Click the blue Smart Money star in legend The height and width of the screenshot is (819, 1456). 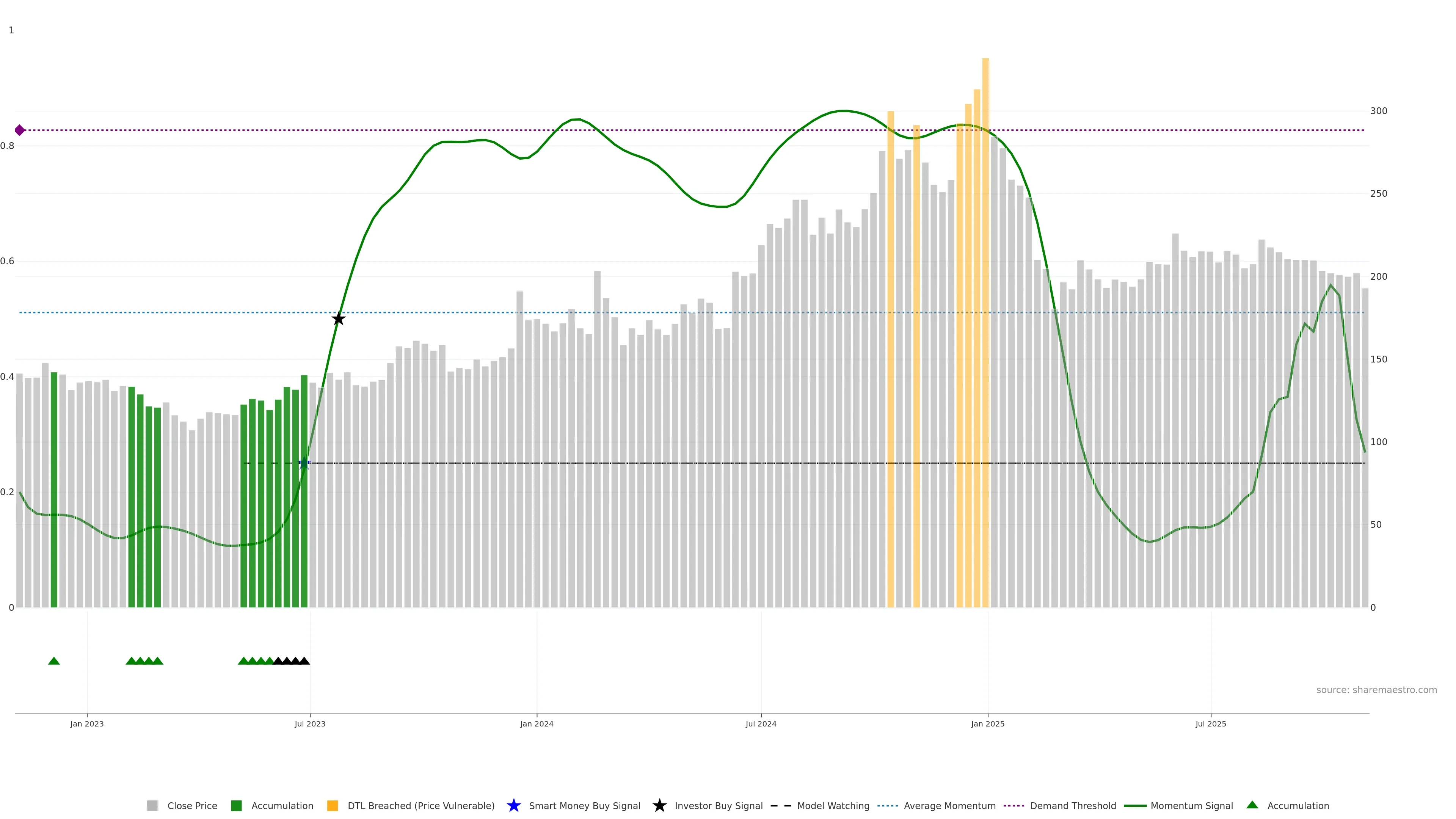point(513,805)
